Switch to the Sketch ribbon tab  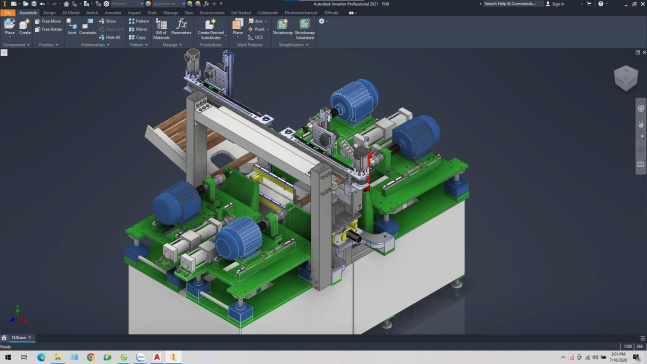click(92, 13)
